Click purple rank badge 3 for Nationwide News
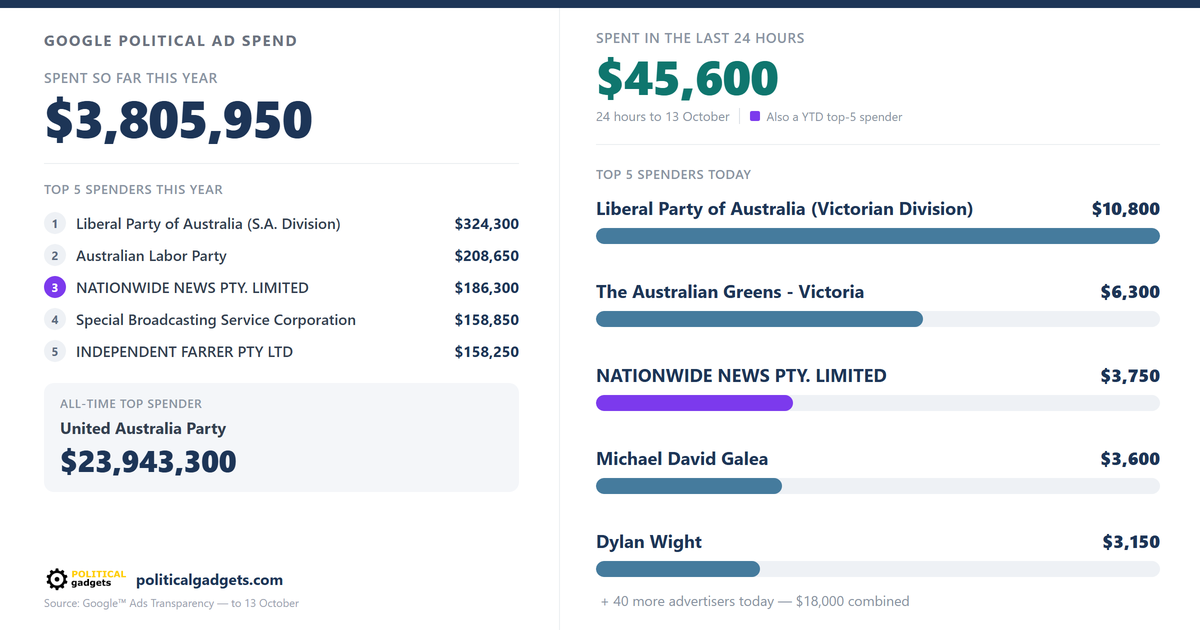1200x630 pixels. tap(55, 288)
